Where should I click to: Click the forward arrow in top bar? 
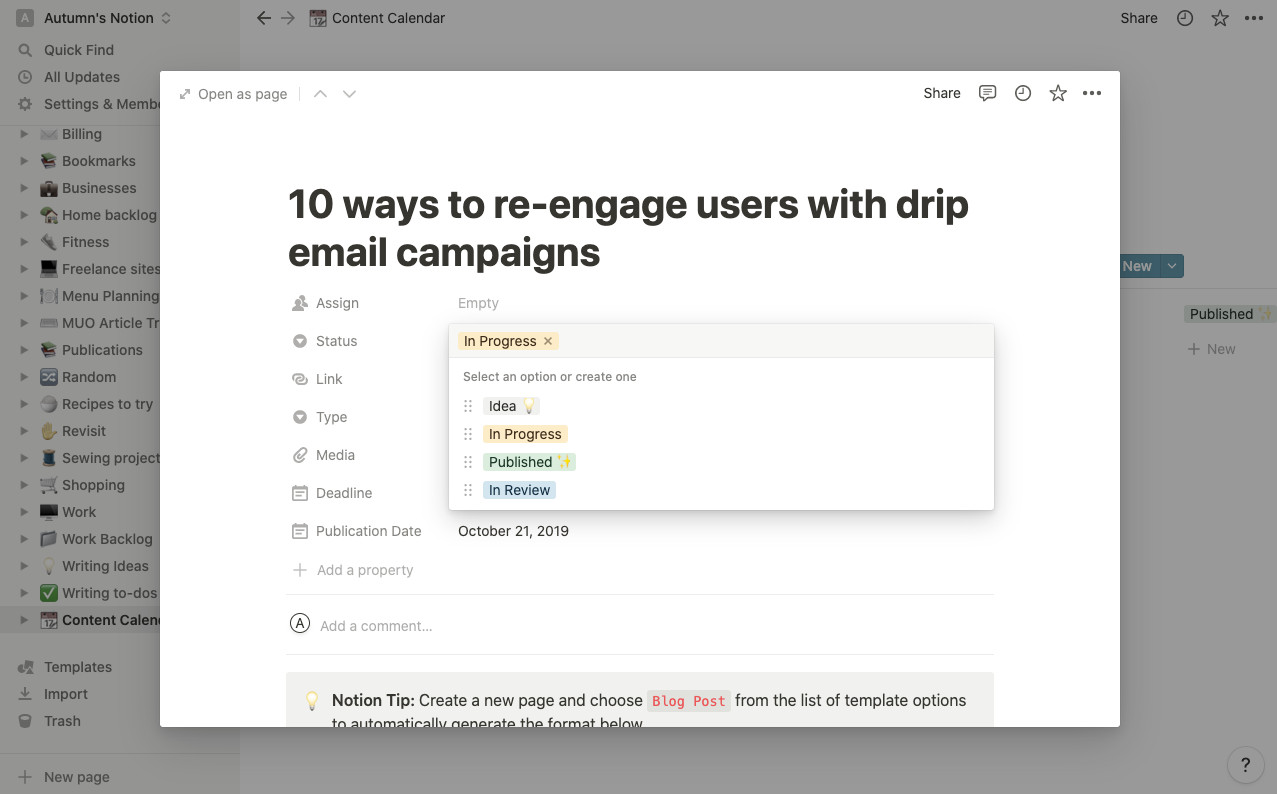tap(288, 18)
